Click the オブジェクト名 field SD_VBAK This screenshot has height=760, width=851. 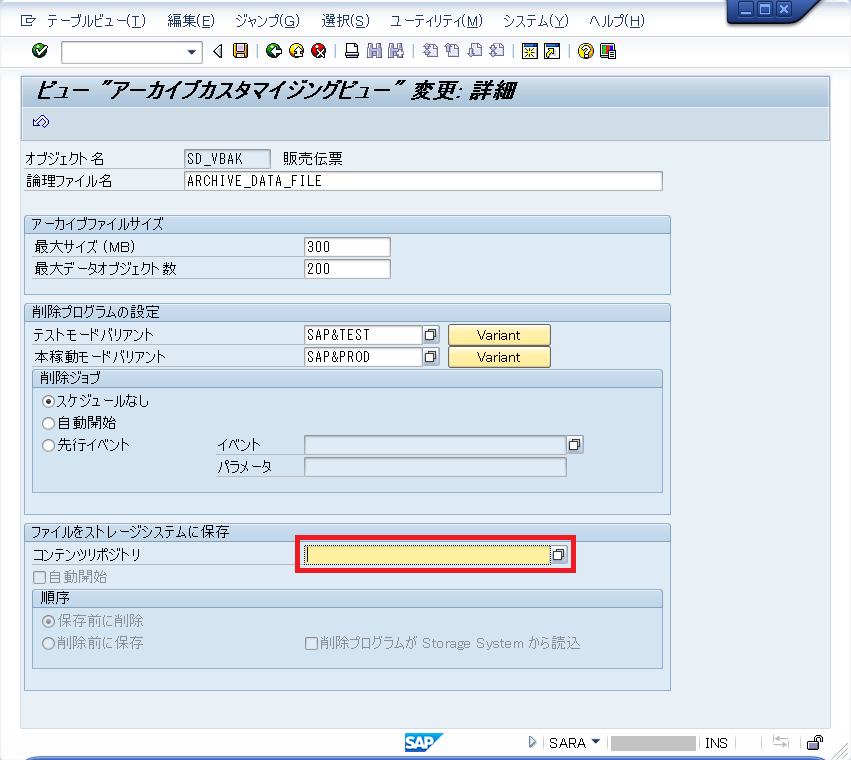pyautogui.click(x=227, y=159)
